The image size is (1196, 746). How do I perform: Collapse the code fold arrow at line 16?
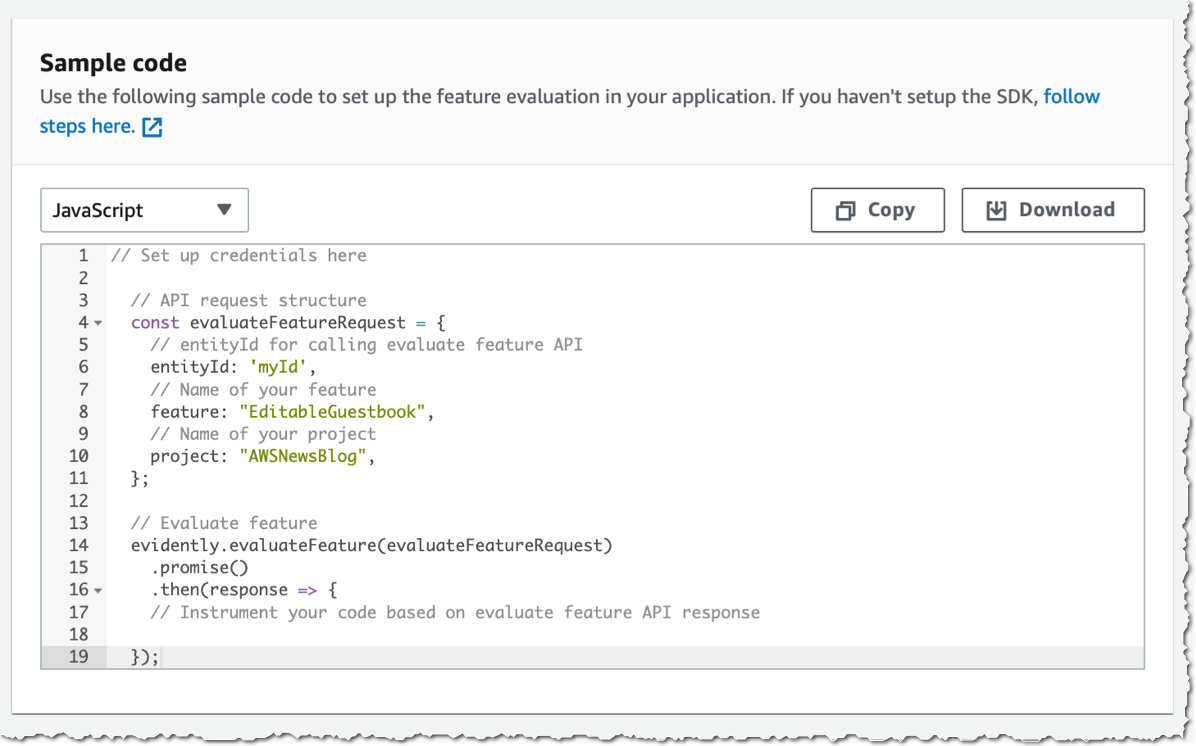pyautogui.click(x=98, y=590)
